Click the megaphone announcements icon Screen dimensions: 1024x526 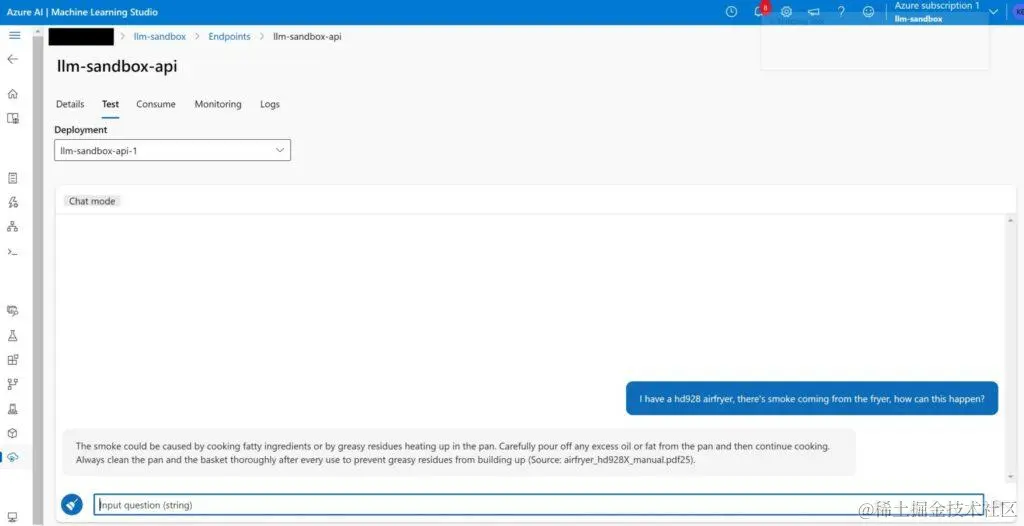tap(814, 12)
